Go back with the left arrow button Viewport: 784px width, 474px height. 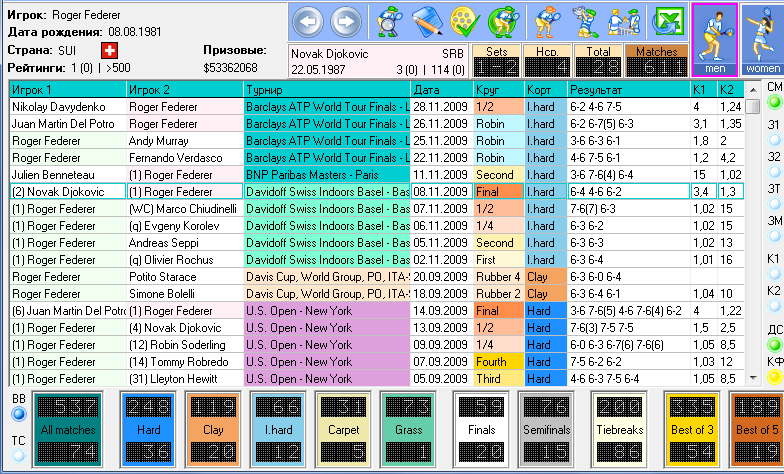[x=308, y=22]
